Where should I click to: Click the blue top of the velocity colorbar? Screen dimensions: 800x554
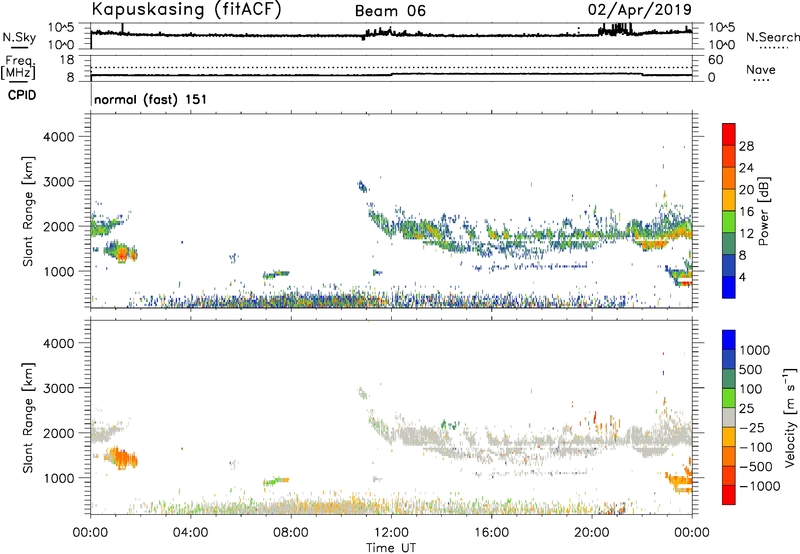click(729, 340)
